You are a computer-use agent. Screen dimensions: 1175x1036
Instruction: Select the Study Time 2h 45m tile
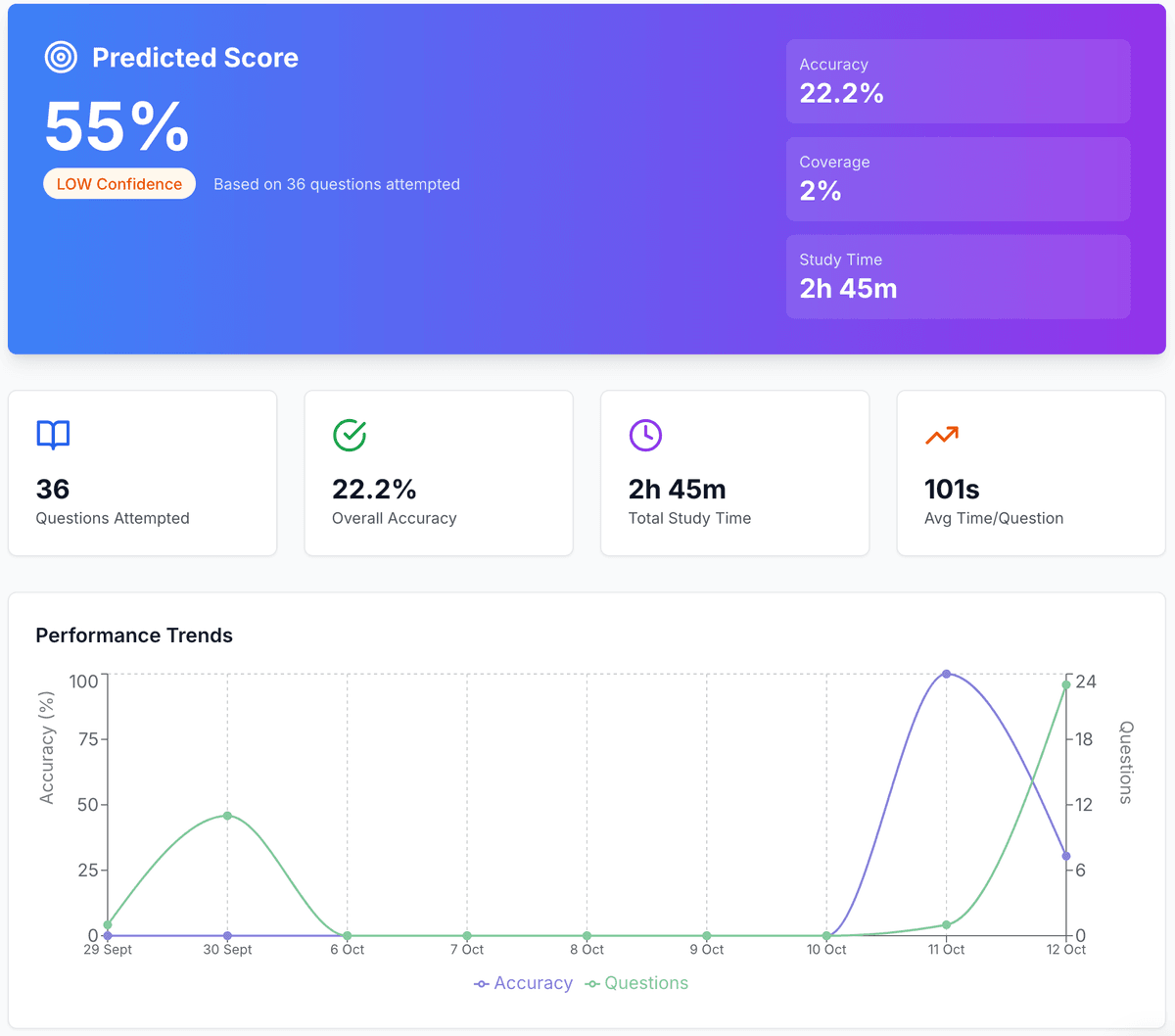point(958,277)
